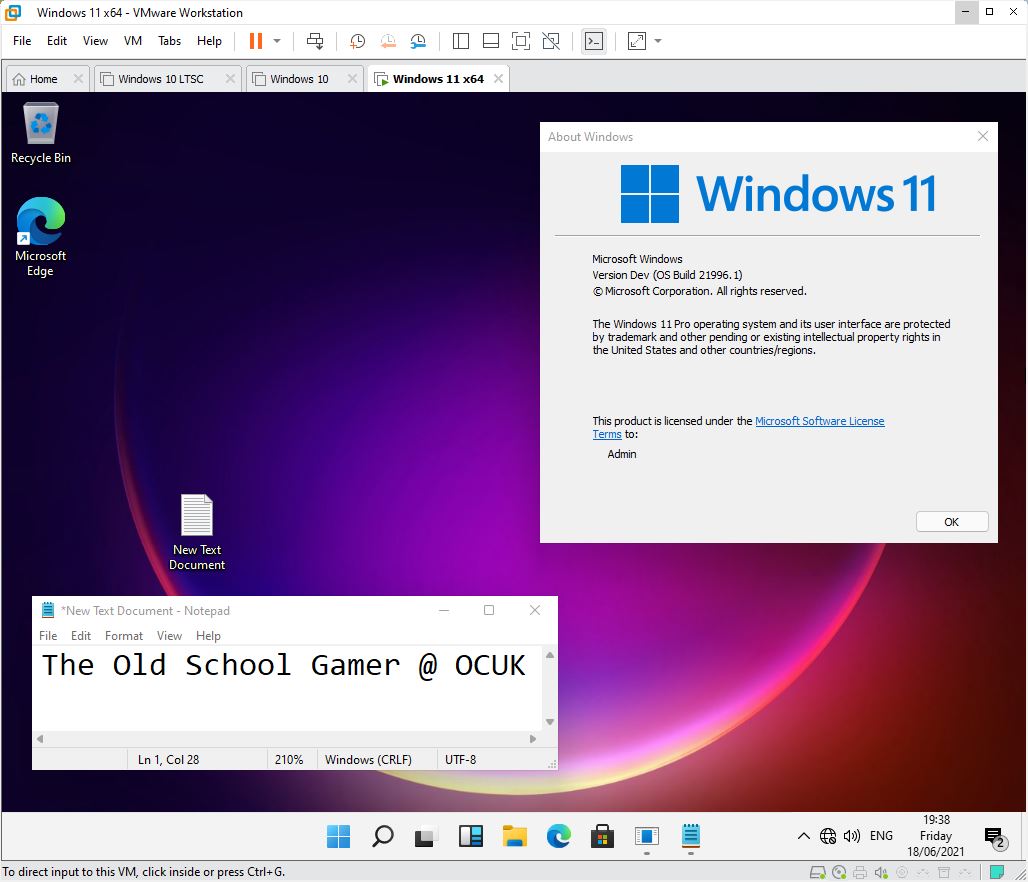
Task: Click OK in About Windows dialog
Action: (951, 521)
